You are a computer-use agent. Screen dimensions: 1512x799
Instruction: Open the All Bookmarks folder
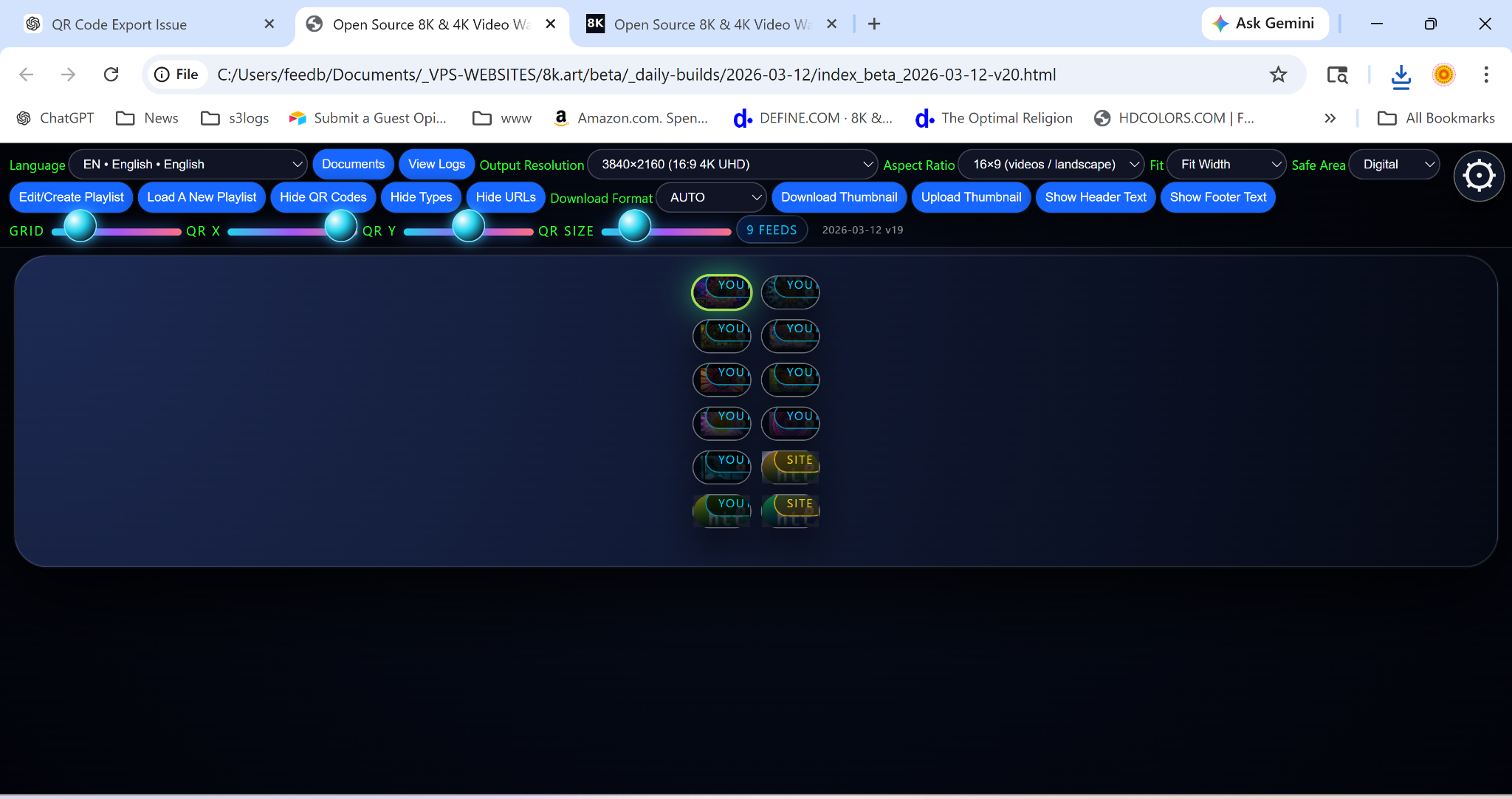click(x=1436, y=118)
